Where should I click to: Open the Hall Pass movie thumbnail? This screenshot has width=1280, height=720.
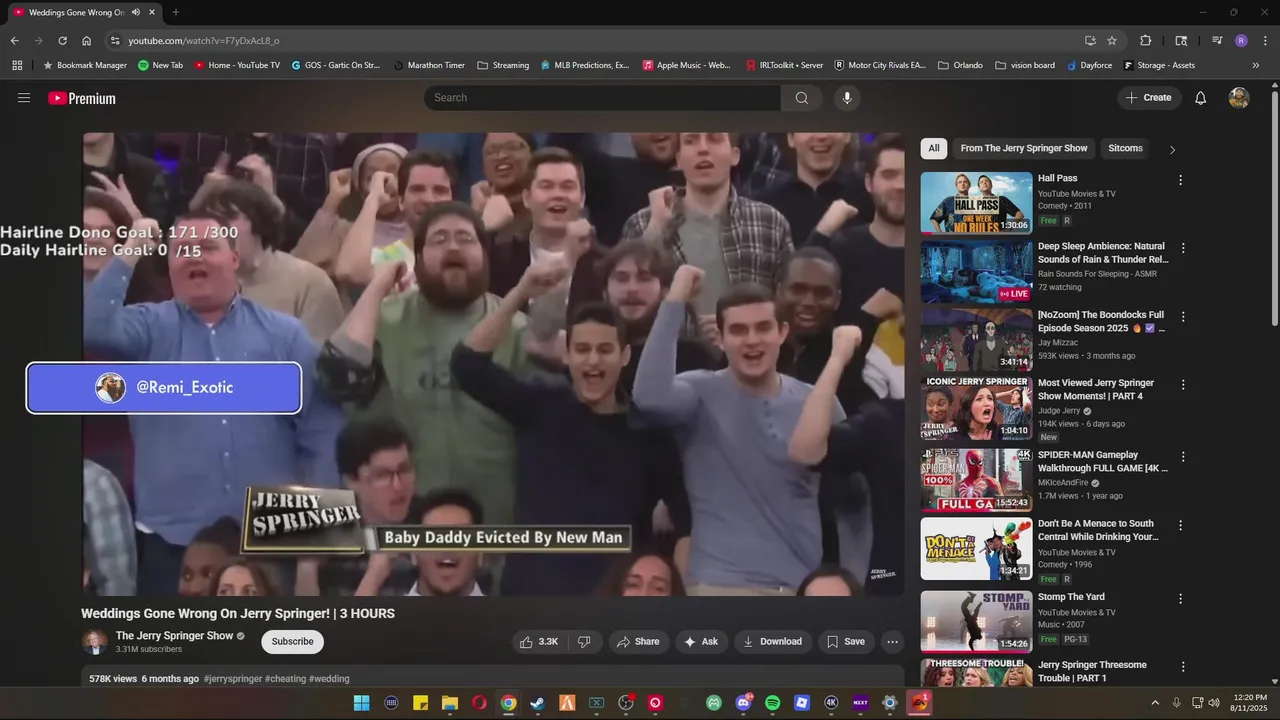point(976,203)
